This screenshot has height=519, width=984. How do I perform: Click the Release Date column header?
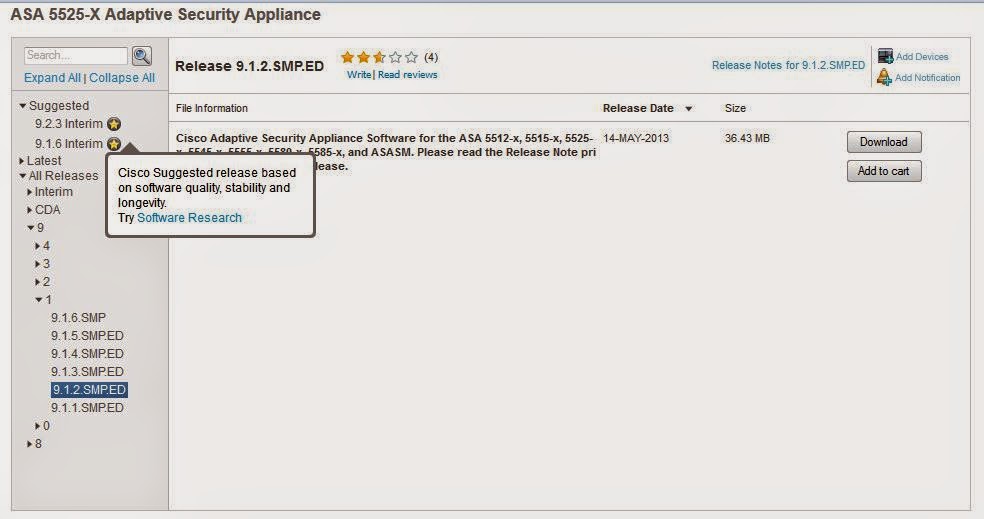coord(638,108)
